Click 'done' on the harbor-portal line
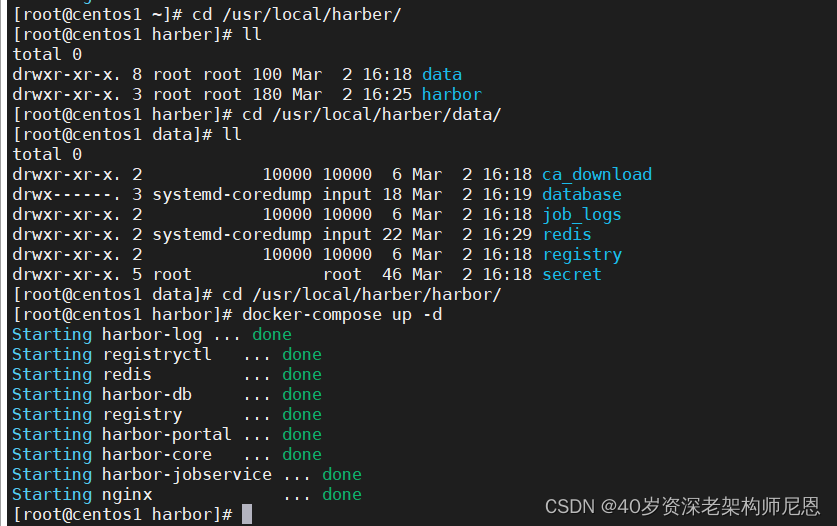Image resolution: width=837 pixels, height=526 pixels. coord(302,435)
